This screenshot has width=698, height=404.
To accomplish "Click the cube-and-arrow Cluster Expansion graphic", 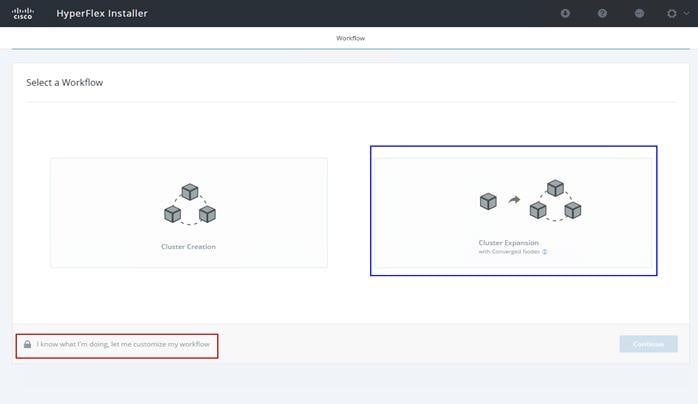I will click(530, 200).
